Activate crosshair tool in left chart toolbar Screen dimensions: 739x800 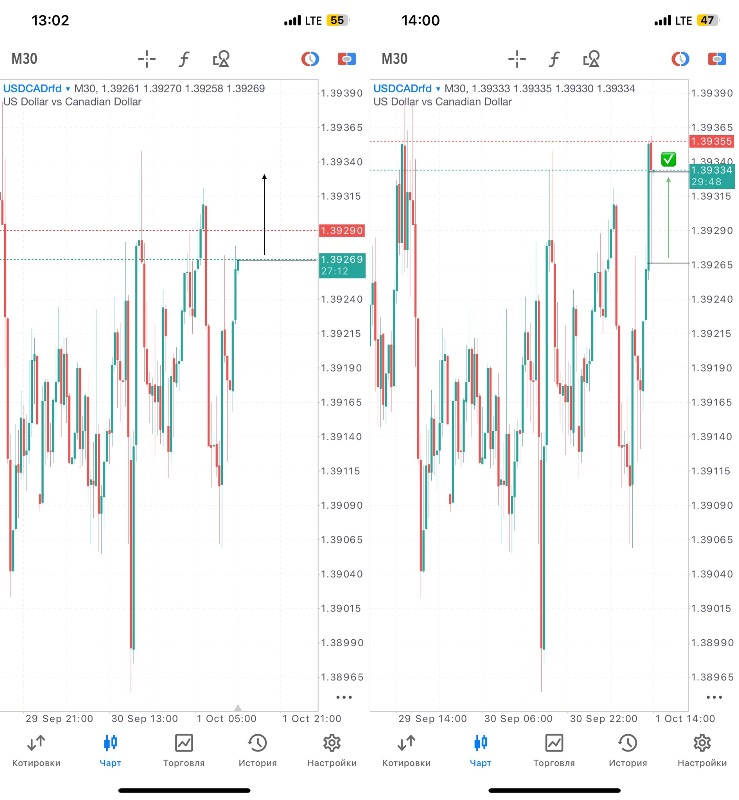tap(147, 59)
